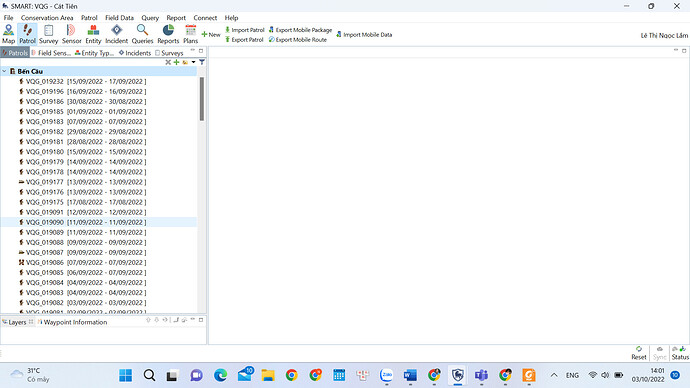Open the dropdown arrow in Patrols panel toolbar

click(193, 62)
